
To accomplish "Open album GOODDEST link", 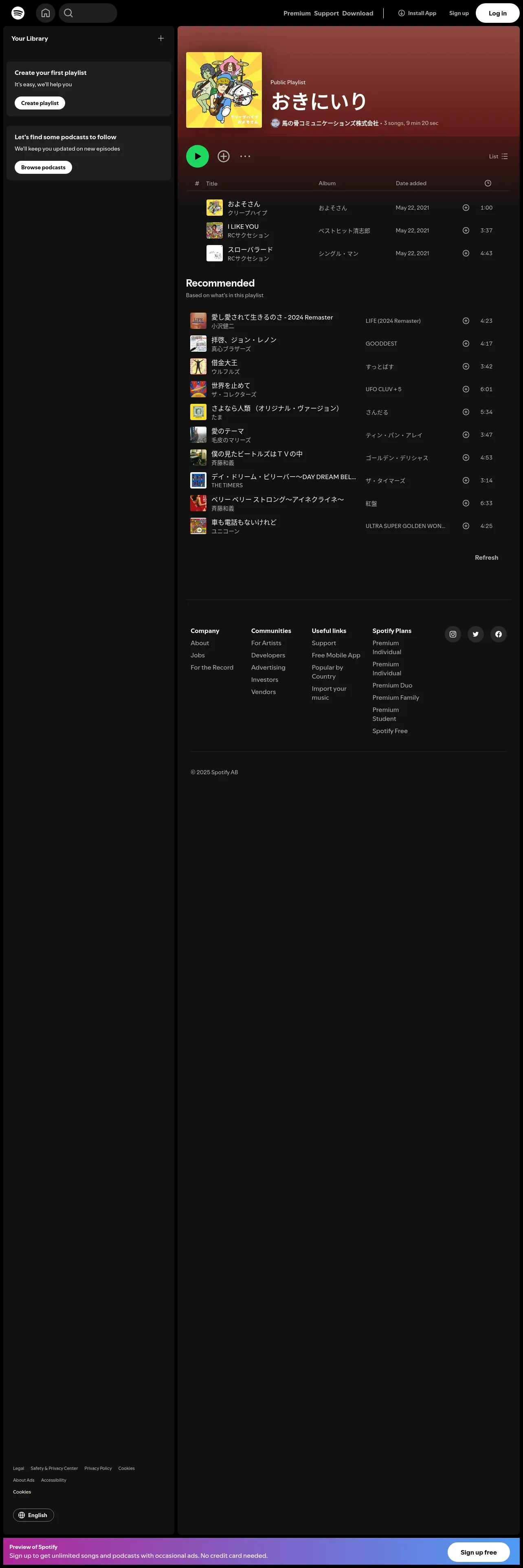I will pos(381,344).
